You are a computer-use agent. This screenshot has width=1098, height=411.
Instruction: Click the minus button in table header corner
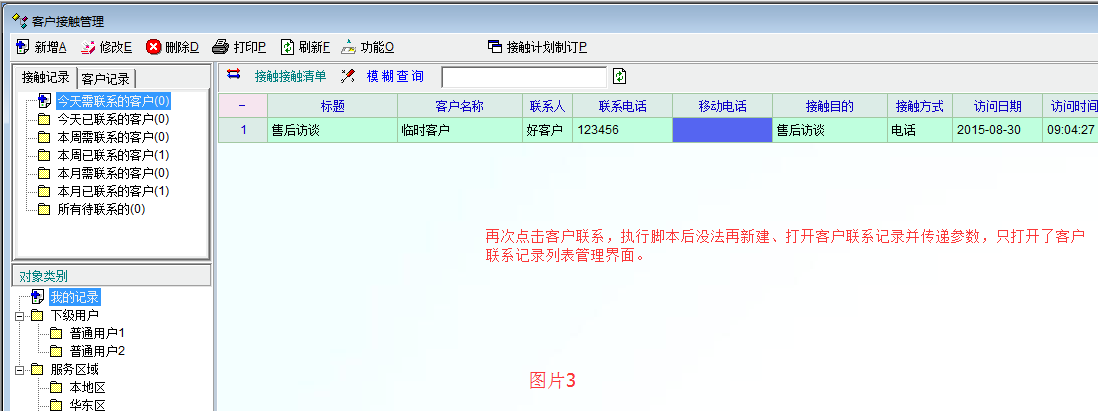coord(242,106)
